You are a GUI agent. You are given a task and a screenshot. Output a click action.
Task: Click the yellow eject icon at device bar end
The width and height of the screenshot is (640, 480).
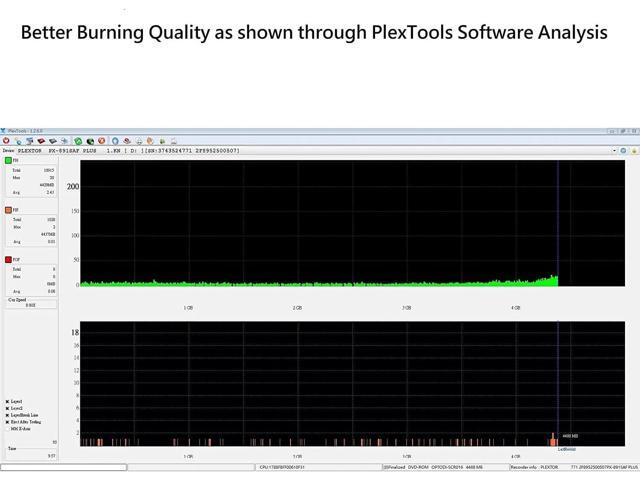point(634,151)
